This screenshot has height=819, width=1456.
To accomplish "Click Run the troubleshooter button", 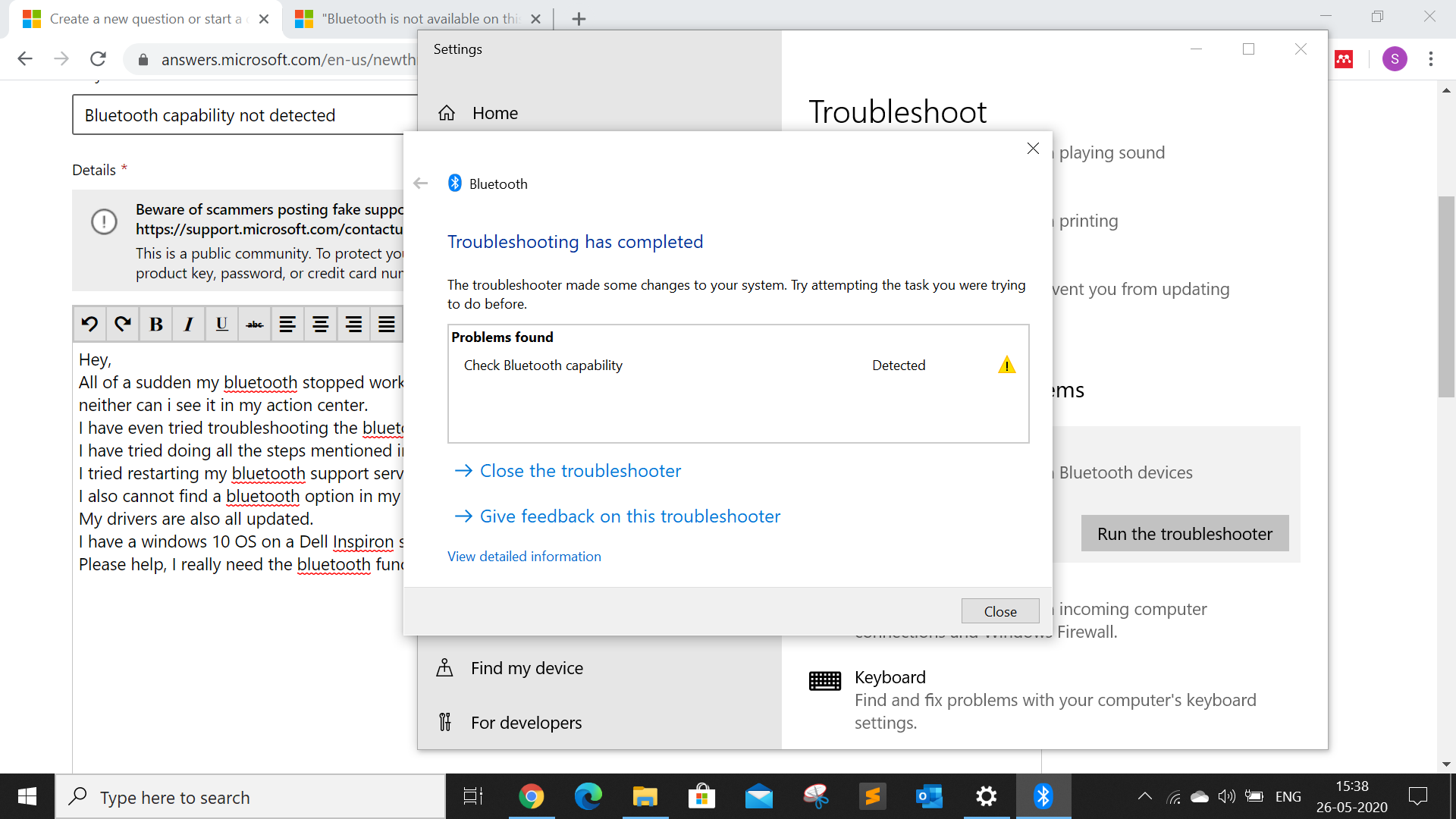I will (x=1184, y=534).
